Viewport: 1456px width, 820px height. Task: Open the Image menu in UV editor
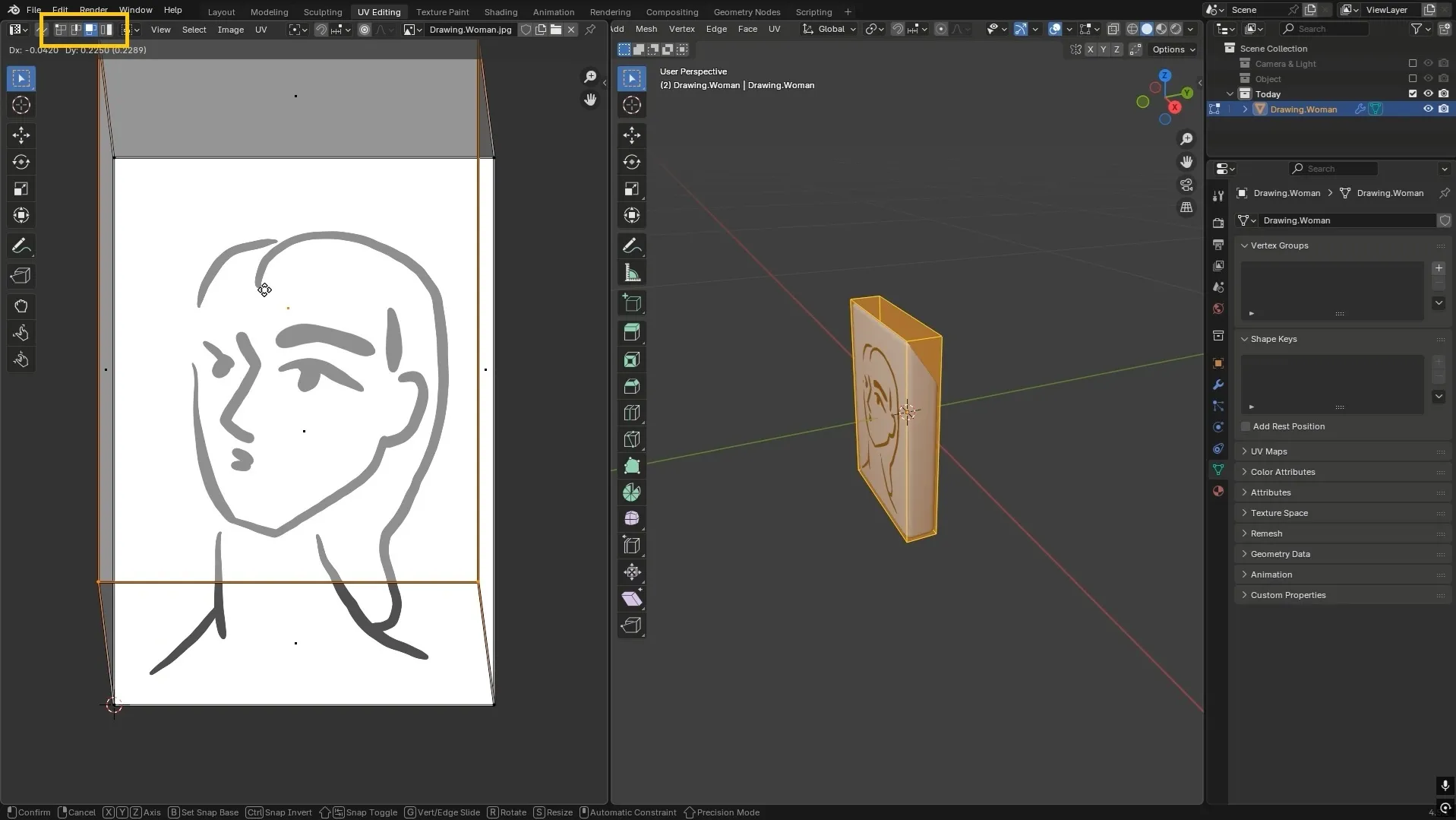coord(230,30)
